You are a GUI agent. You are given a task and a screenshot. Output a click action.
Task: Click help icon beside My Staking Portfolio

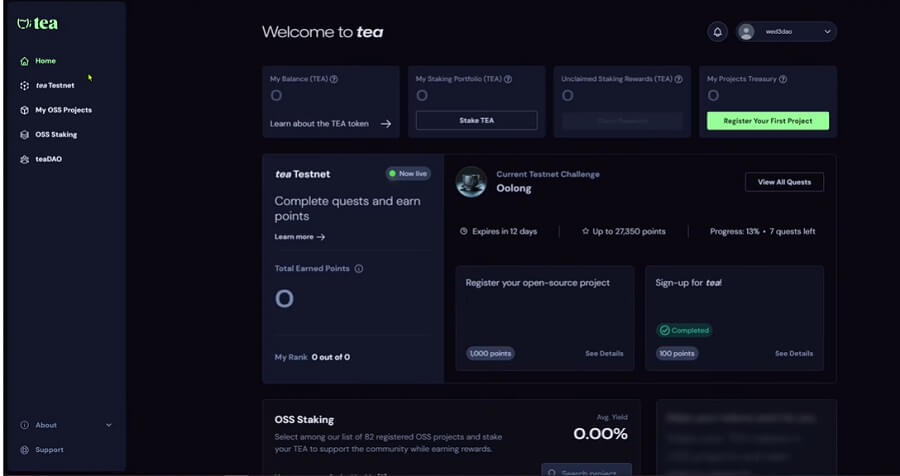click(x=508, y=79)
